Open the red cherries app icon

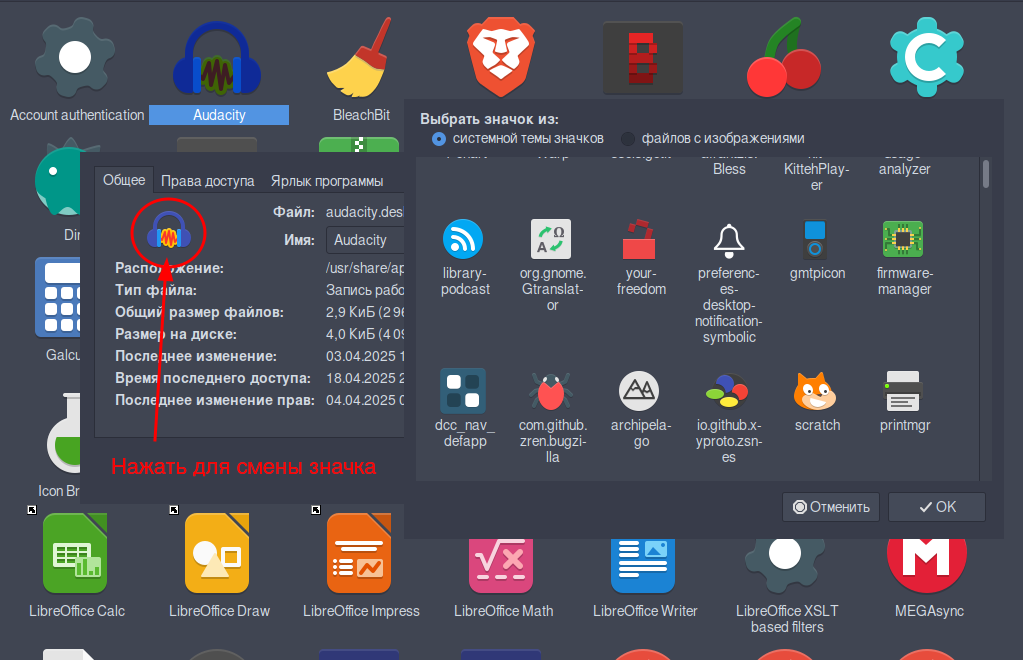click(x=784, y=57)
